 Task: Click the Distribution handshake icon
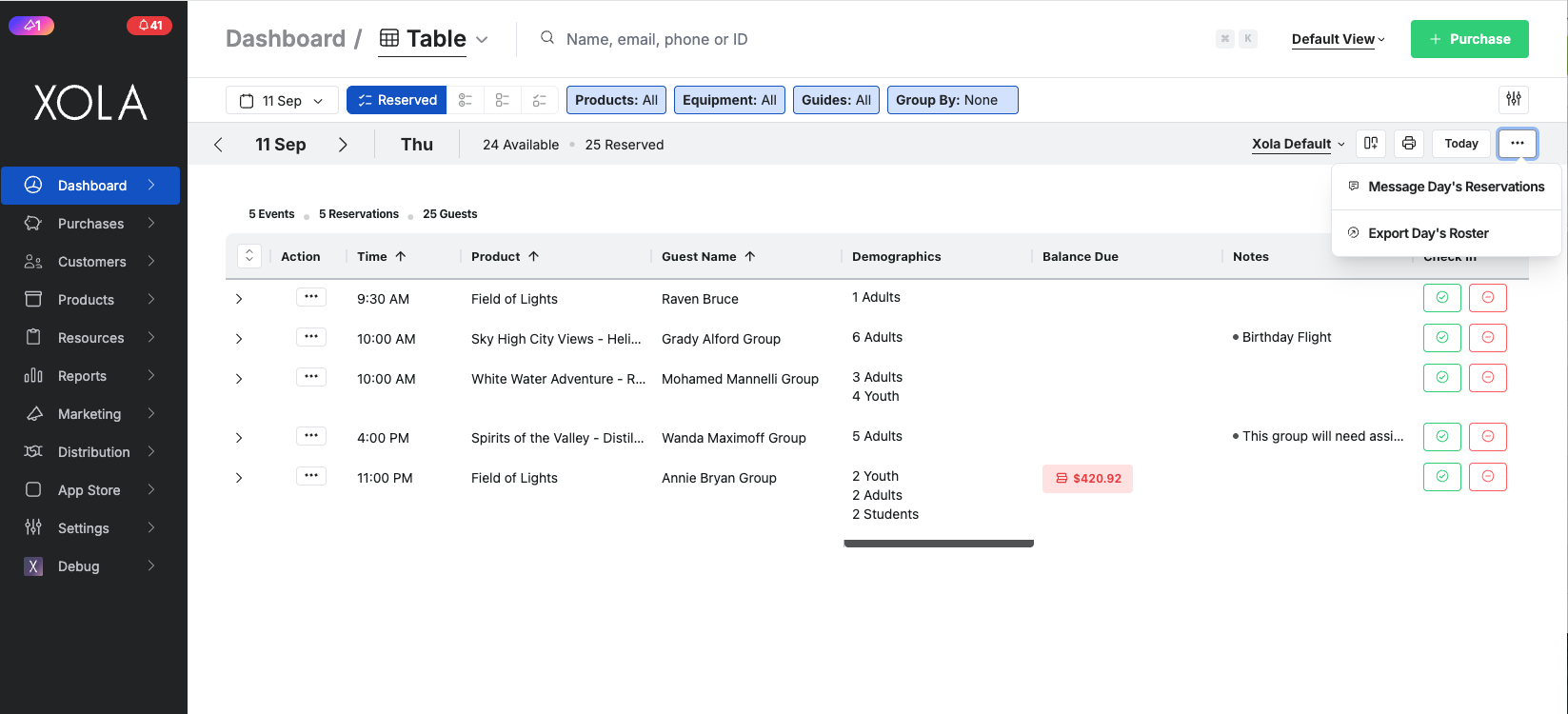pos(33,452)
